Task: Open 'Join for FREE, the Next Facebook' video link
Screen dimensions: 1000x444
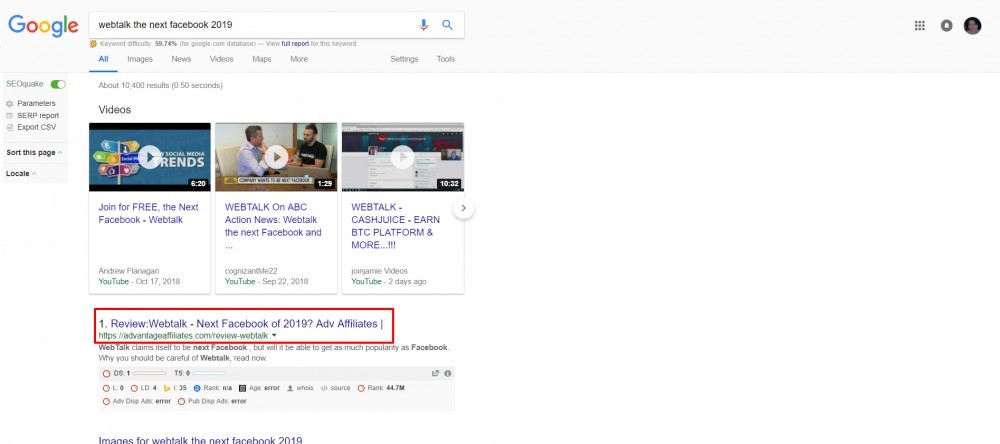Action: [149, 213]
